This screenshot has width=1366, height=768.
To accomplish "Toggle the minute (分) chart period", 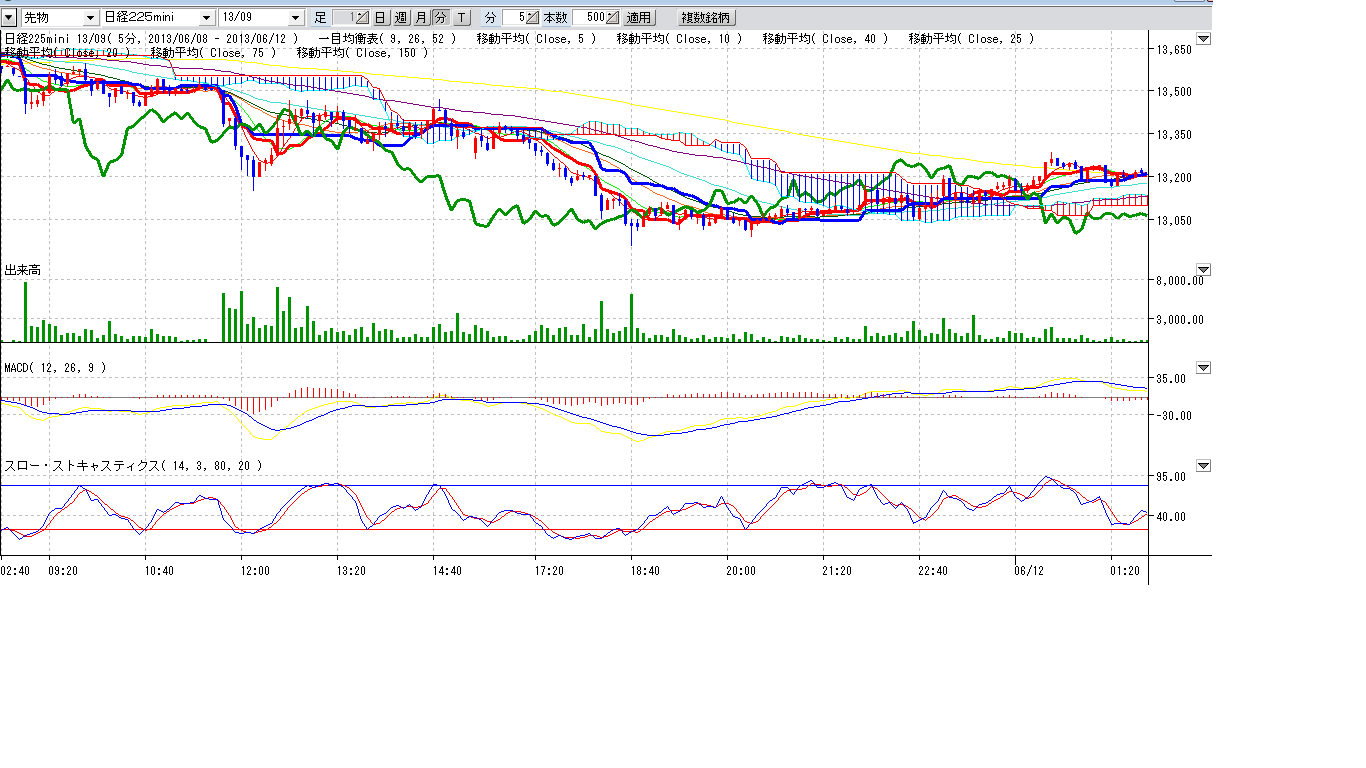I will [x=440, y=18].
